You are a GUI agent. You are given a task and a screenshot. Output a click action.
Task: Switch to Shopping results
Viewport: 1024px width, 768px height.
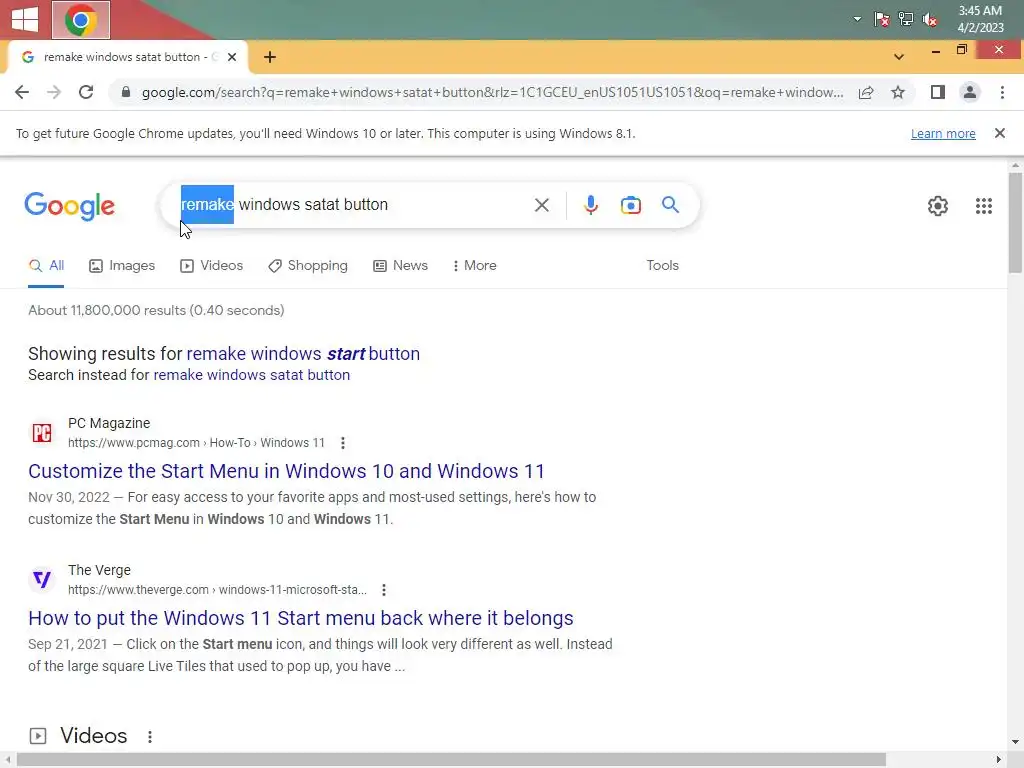click(x=308, y=266)
